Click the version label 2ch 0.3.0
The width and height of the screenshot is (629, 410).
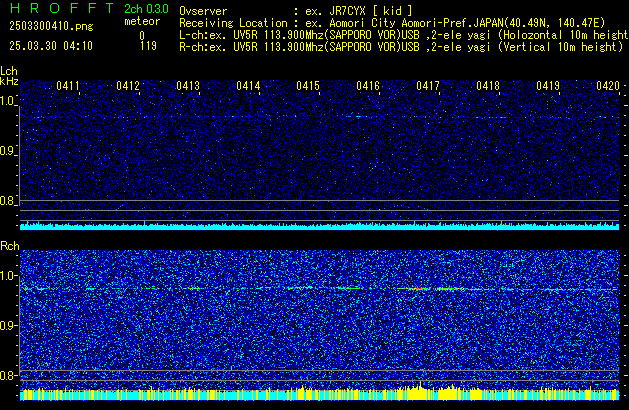click(146, 9)
